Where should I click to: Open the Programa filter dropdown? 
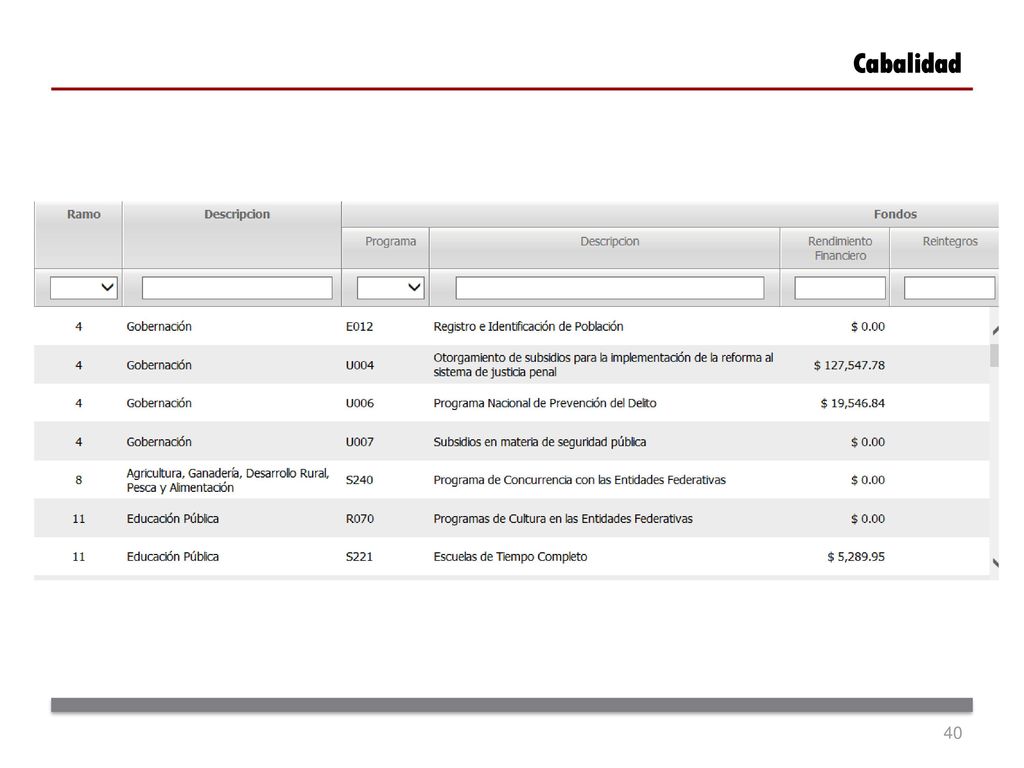tap(391, 287)
